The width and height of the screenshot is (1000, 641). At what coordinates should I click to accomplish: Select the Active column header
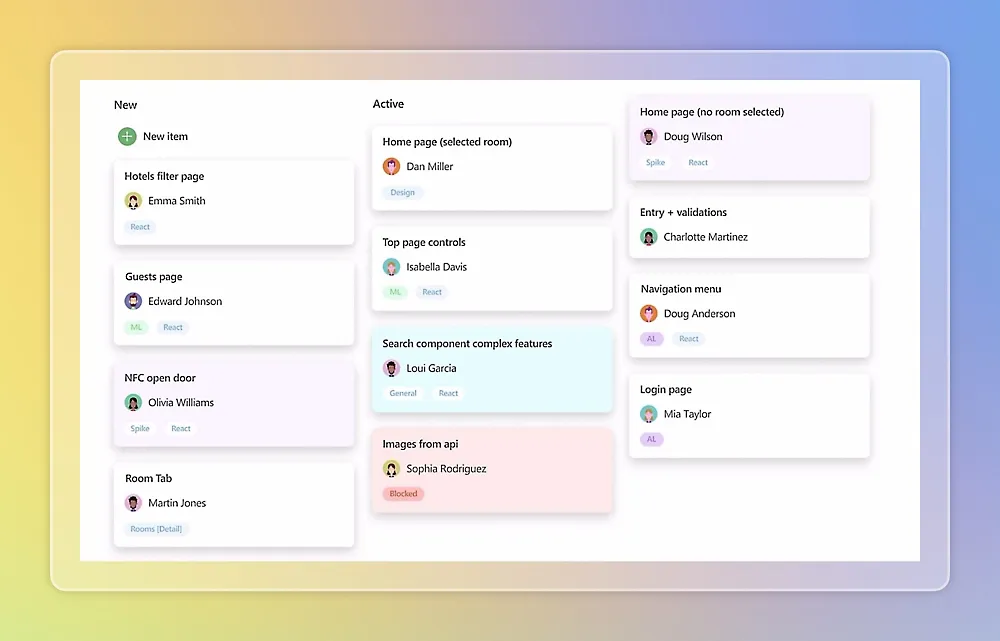pyautogui.click(x=388, y=104)
